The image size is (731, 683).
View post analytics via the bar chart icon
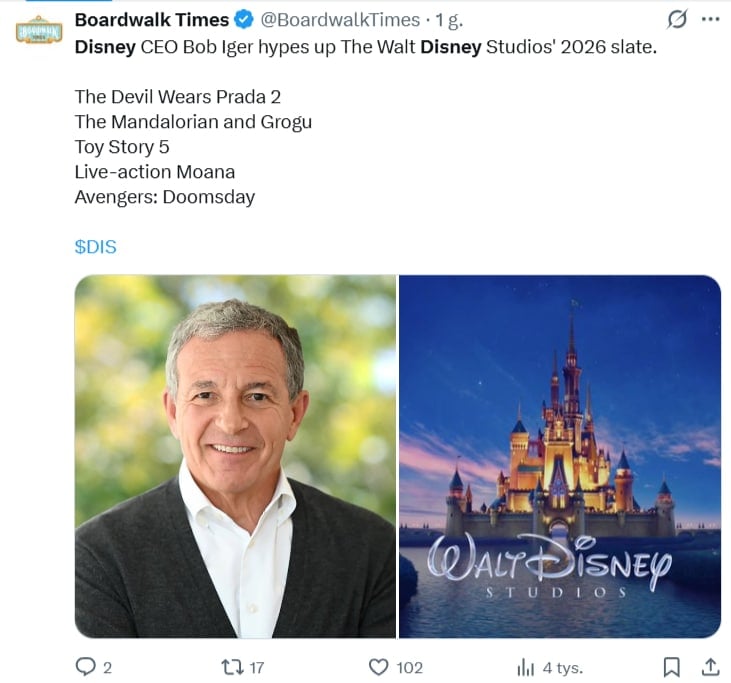tap(525, 668)
